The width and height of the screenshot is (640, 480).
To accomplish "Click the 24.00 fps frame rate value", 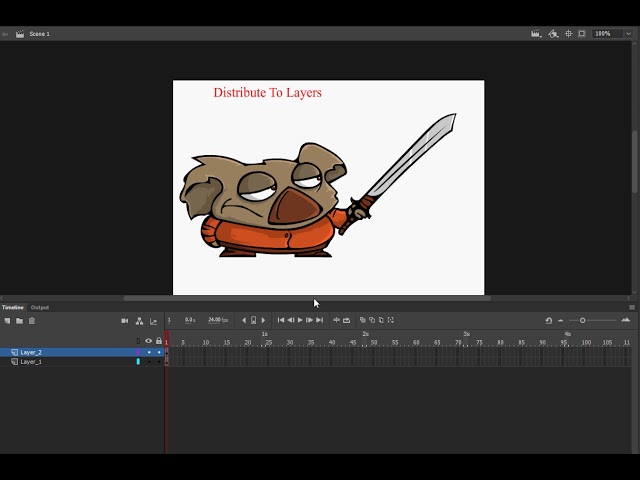I will pyautogui.click(x=218, y=320).
